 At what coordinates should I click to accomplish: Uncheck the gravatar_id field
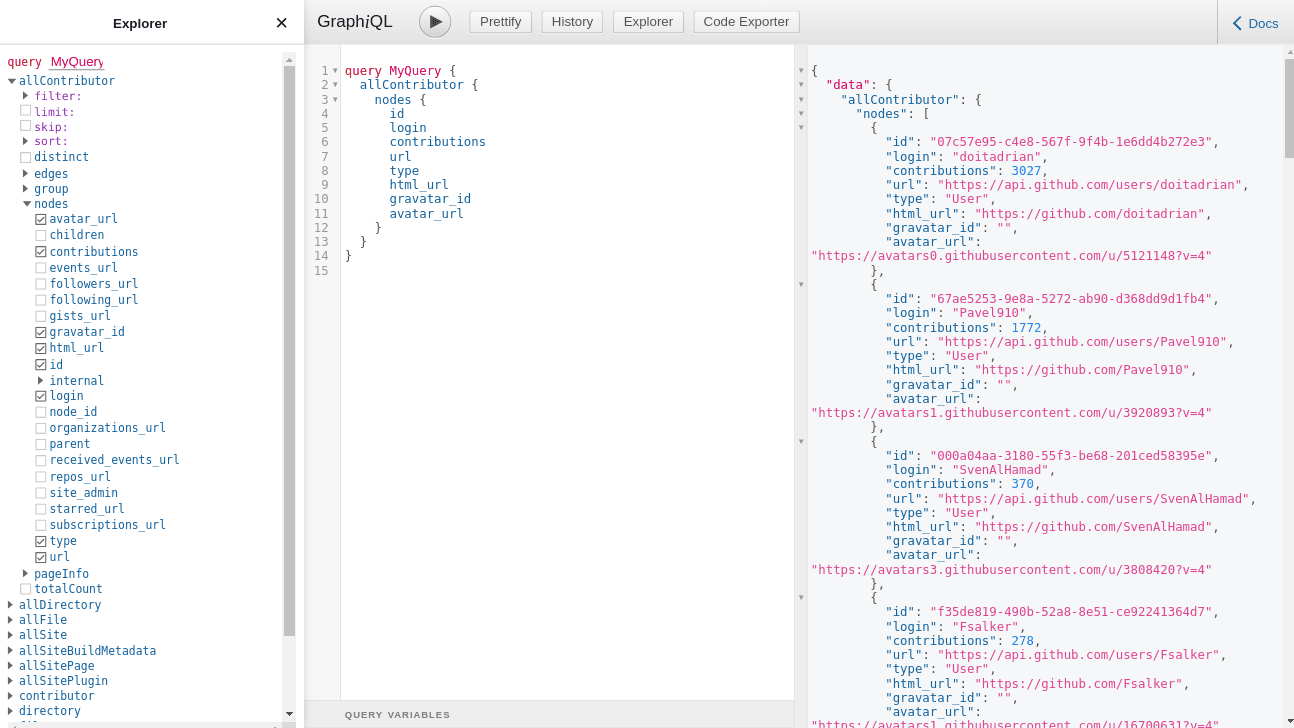point(40,331)
